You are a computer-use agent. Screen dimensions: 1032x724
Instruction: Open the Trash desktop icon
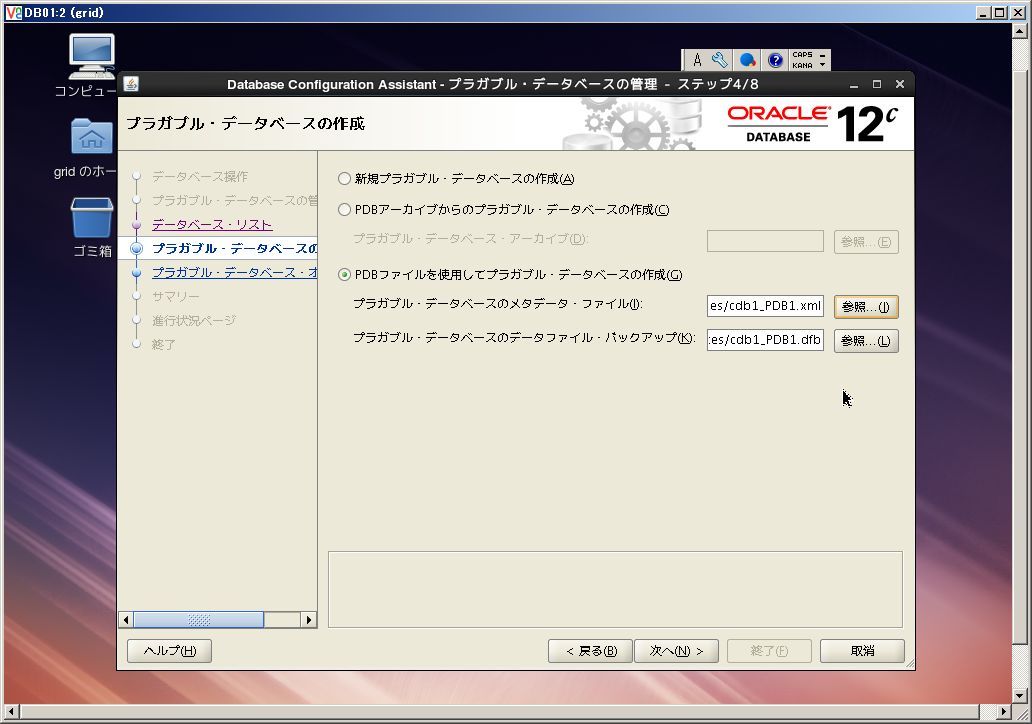point(91,218)
